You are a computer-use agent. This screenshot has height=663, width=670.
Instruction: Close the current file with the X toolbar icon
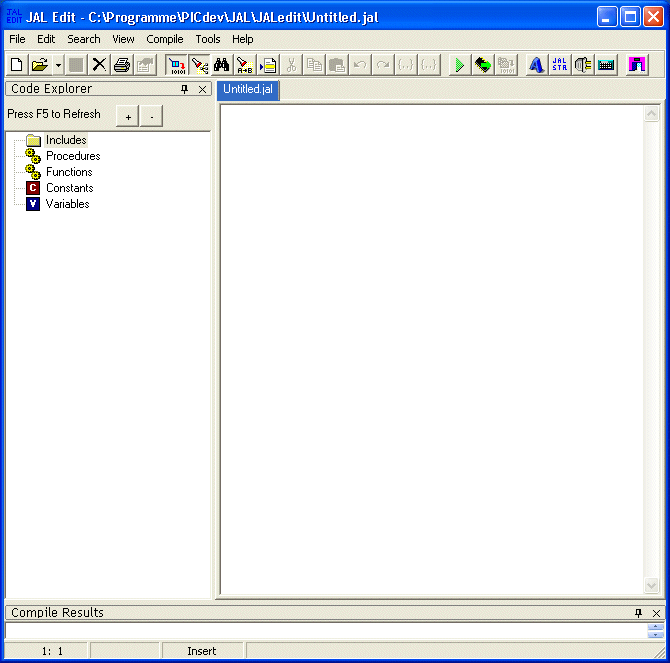99,65
